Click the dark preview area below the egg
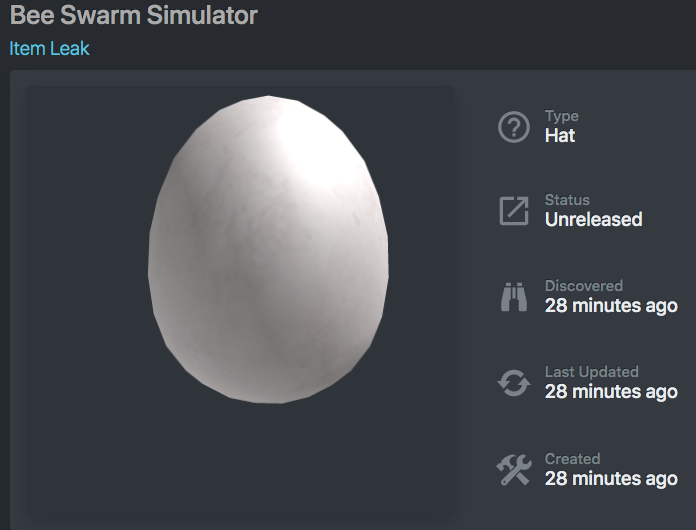 point(240,459)
